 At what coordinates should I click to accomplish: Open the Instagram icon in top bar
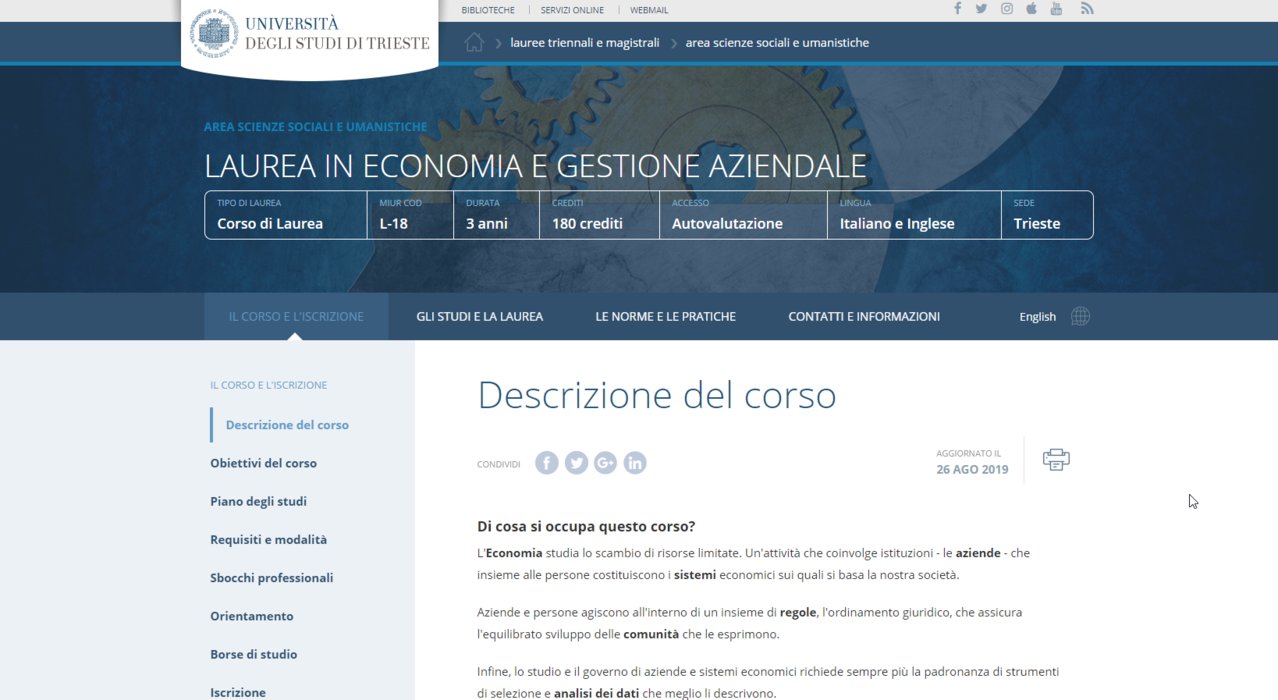[x=1007, y=9]
